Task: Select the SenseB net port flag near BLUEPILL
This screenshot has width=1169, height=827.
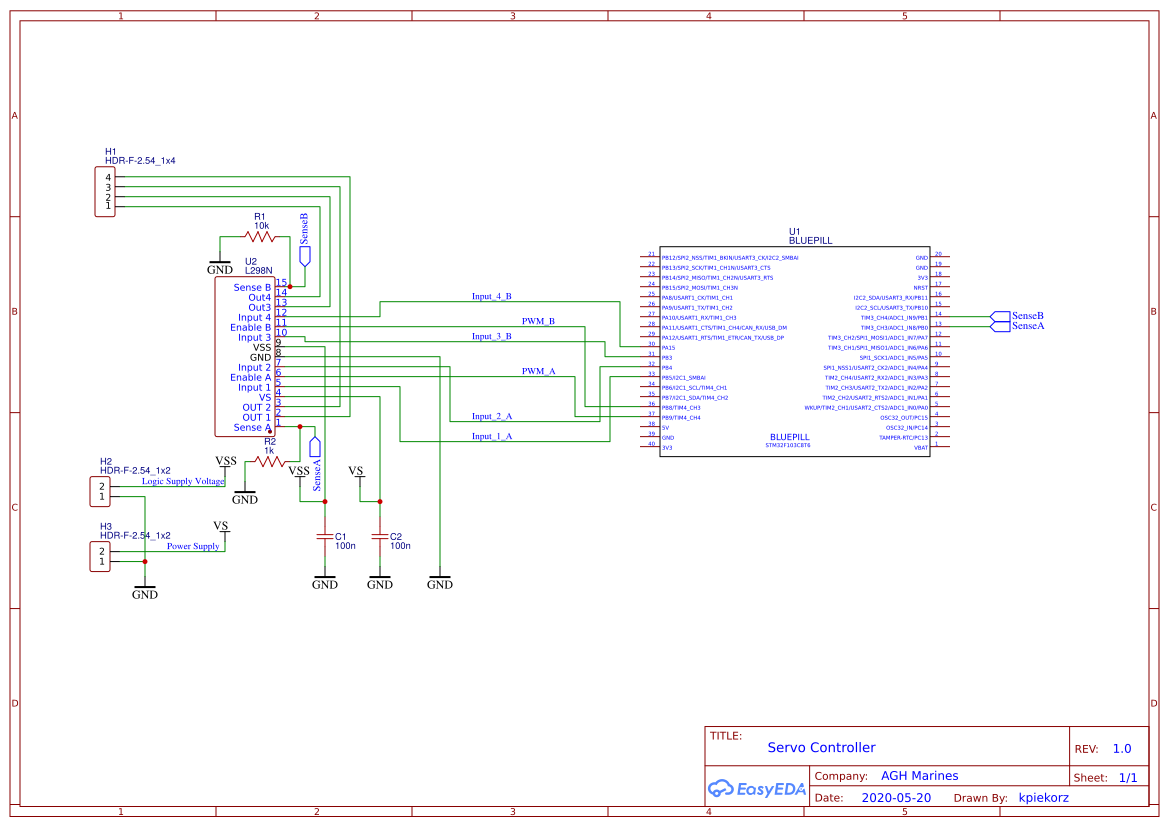Action: [x=1000, y=316]
